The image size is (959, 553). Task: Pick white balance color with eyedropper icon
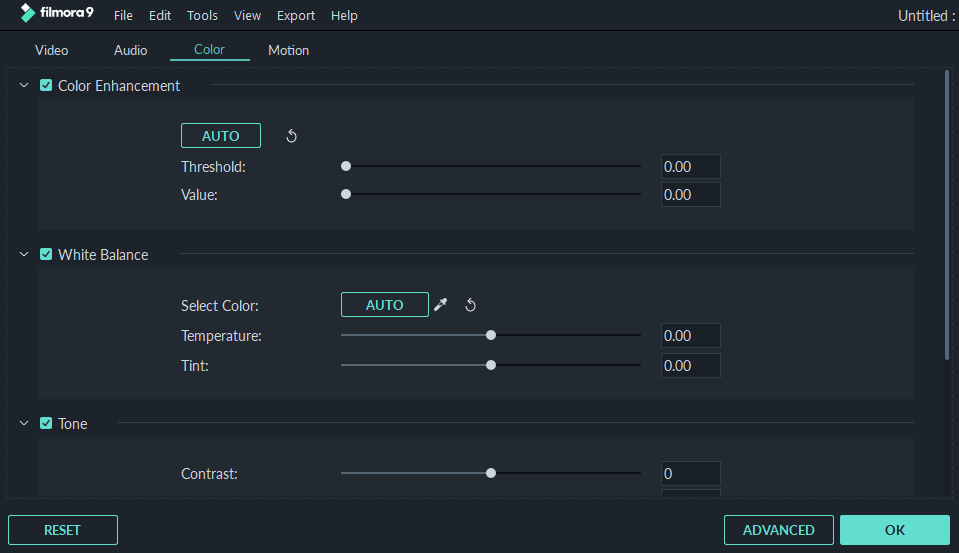tap(440, 305)
